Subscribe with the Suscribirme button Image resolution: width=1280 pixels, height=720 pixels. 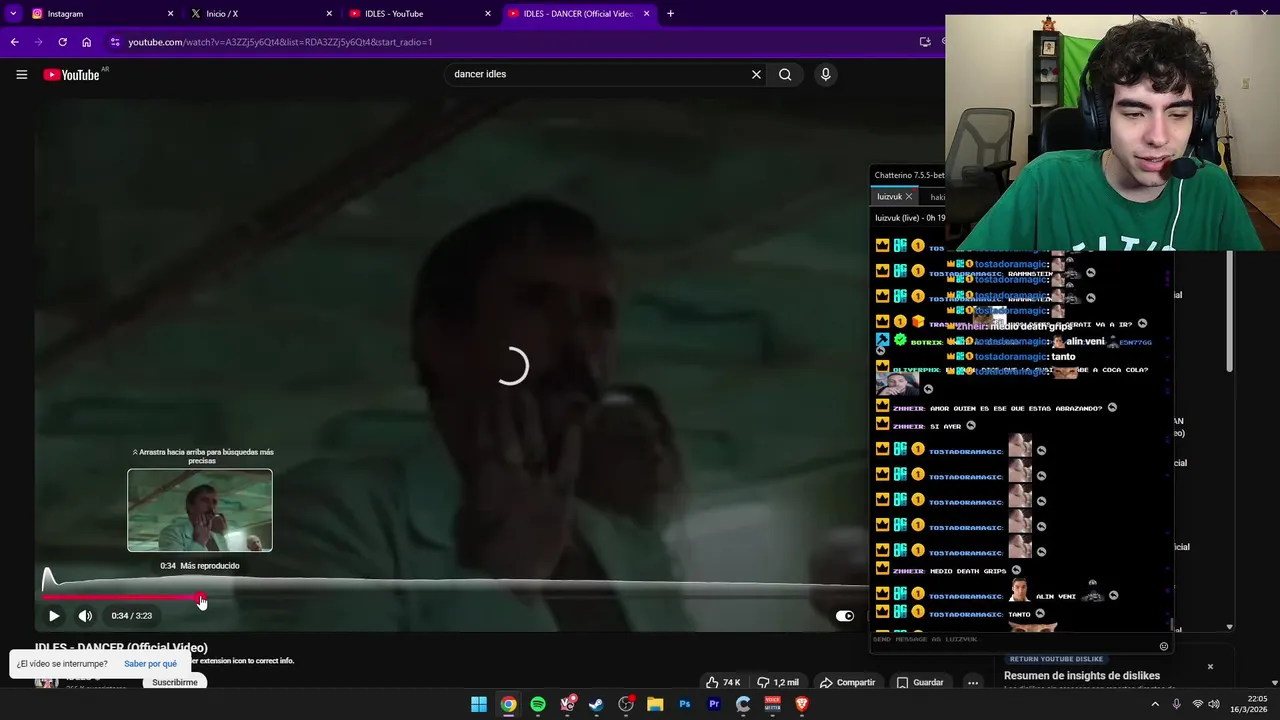click(175, 682)
